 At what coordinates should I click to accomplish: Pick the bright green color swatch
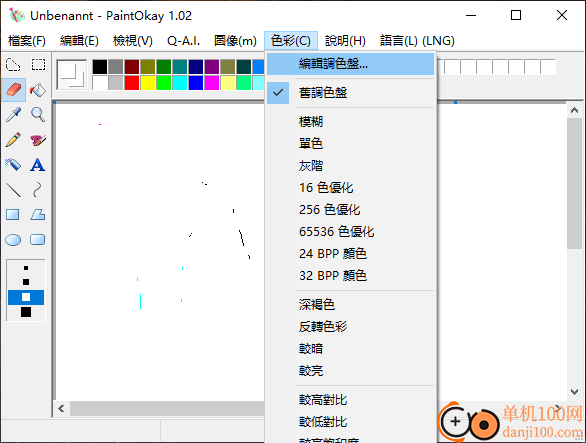(x=164, y=83)
